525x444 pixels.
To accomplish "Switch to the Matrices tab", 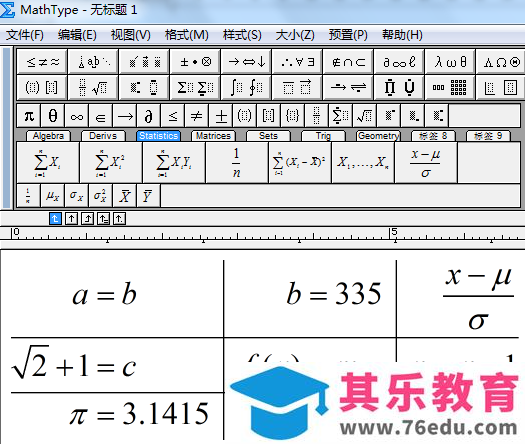I will click(213, 136).
